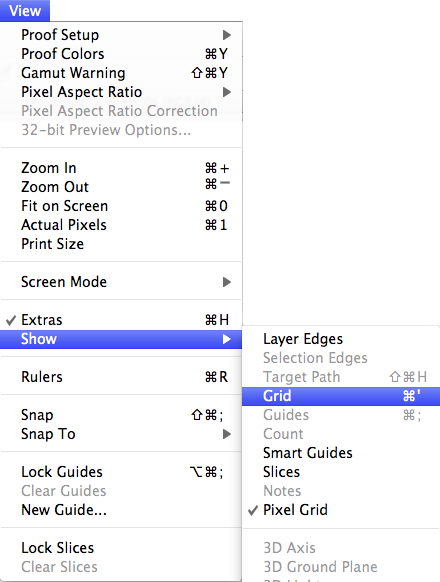Expand the Proof Setup submenu

121,35
